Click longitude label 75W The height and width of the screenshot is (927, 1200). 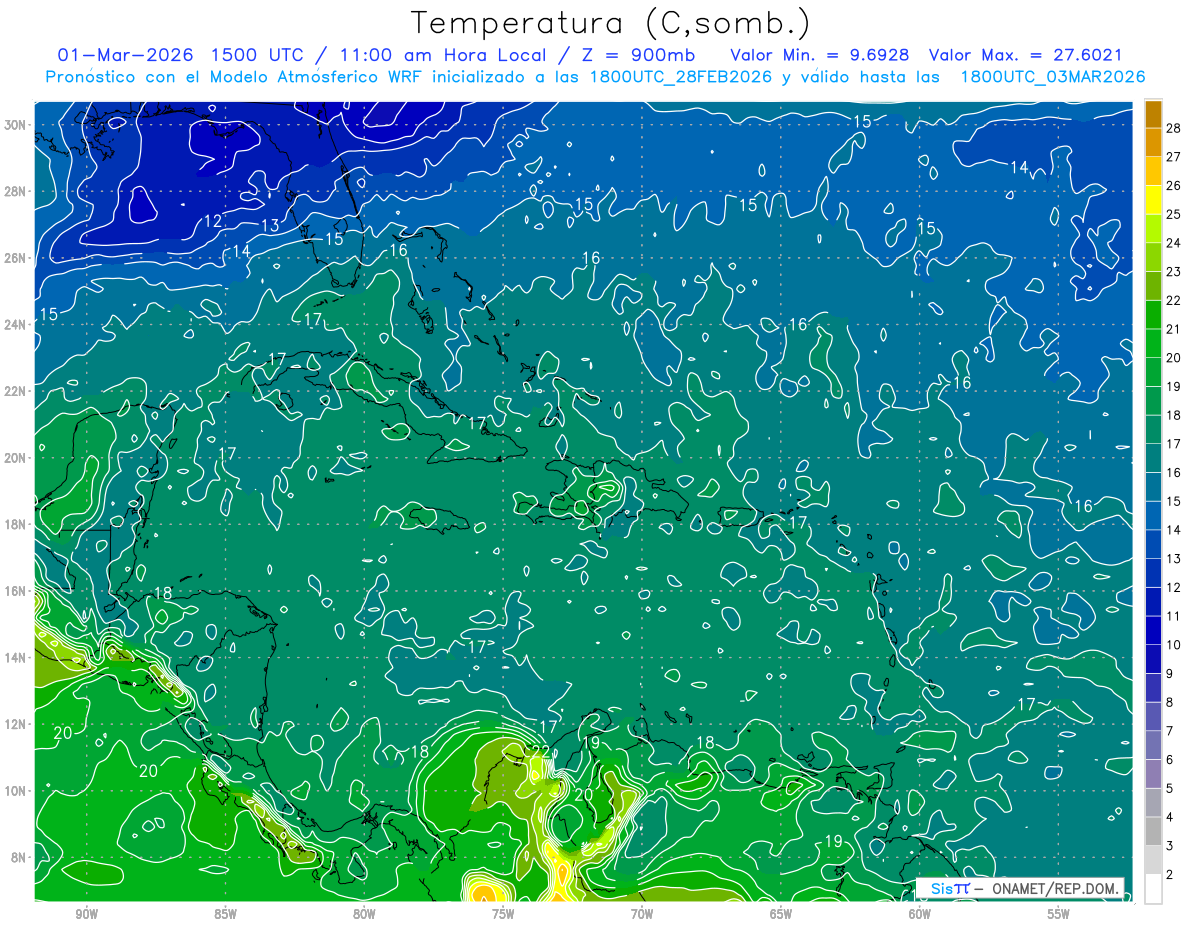coord(503,914)
